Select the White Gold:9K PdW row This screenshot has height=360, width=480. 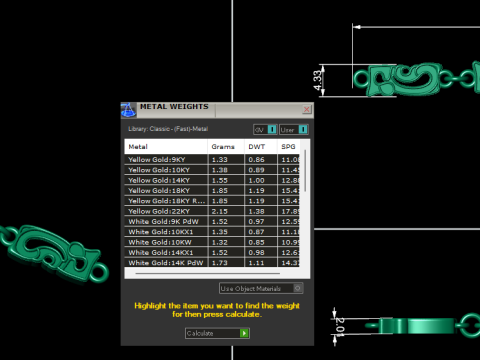(x=212, y=221)
